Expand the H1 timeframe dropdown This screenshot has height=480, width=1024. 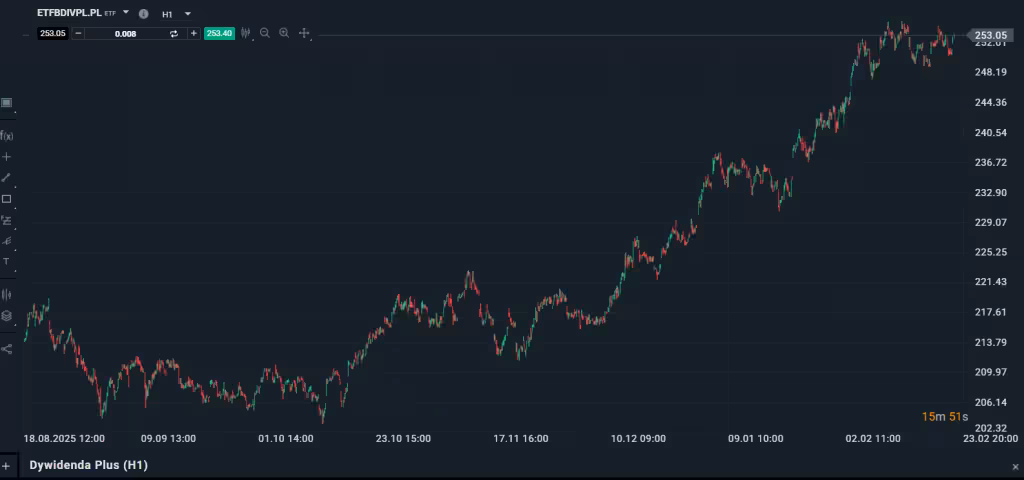(x=188, y=14)
